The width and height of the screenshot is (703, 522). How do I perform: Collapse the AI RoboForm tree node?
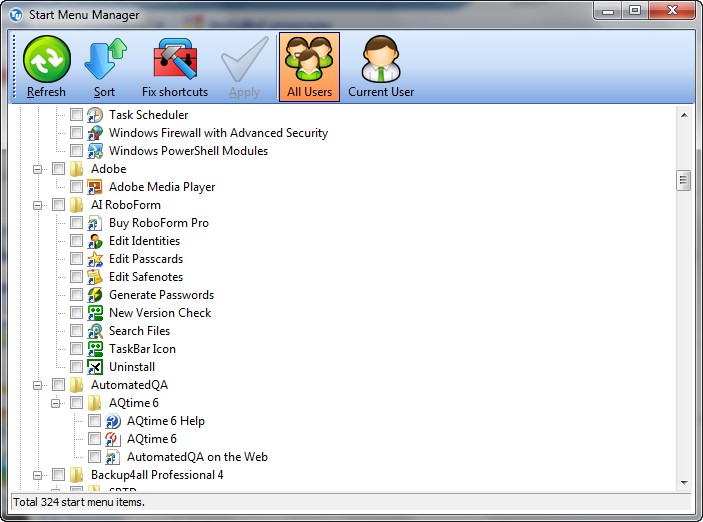38,205
